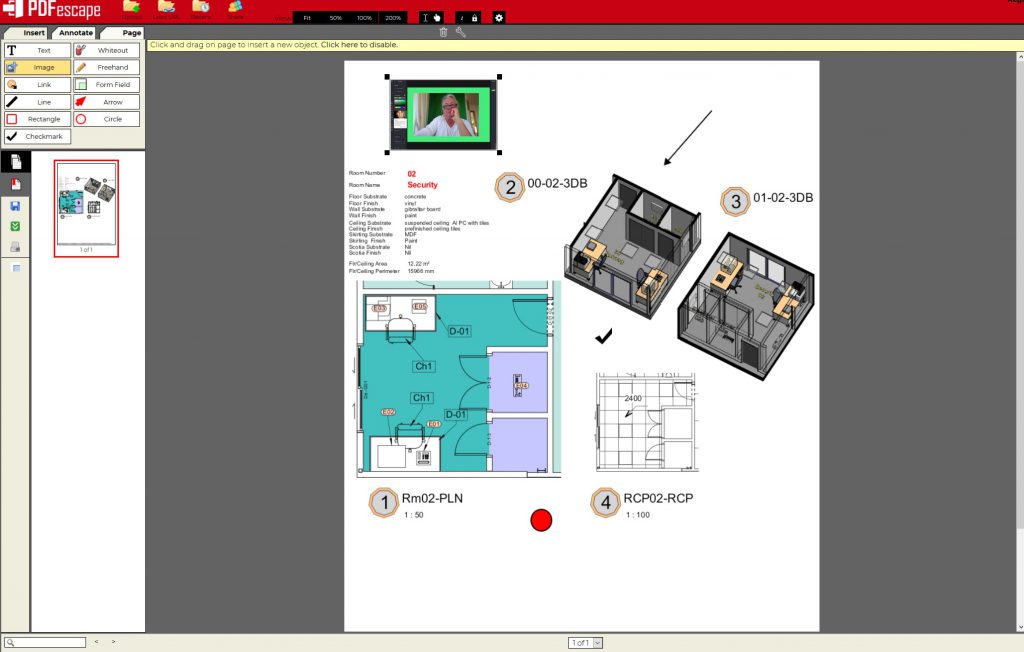Set zoom level to 200%
The width and height of the screenshot is (1024, 652).
[x=393, y=18]
